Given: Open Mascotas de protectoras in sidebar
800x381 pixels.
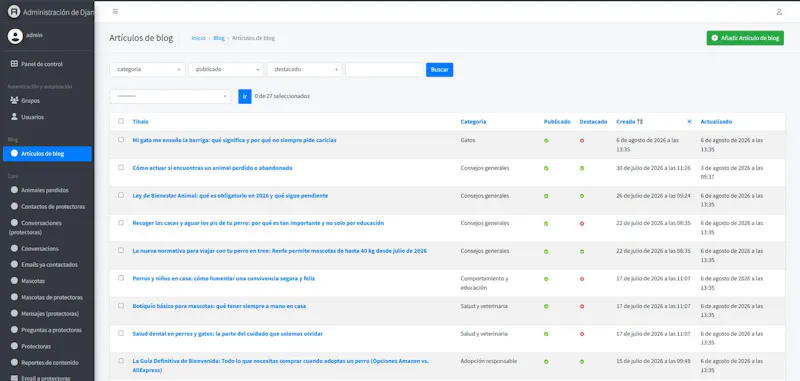Looking at the screenshot, I should [47, 297].
